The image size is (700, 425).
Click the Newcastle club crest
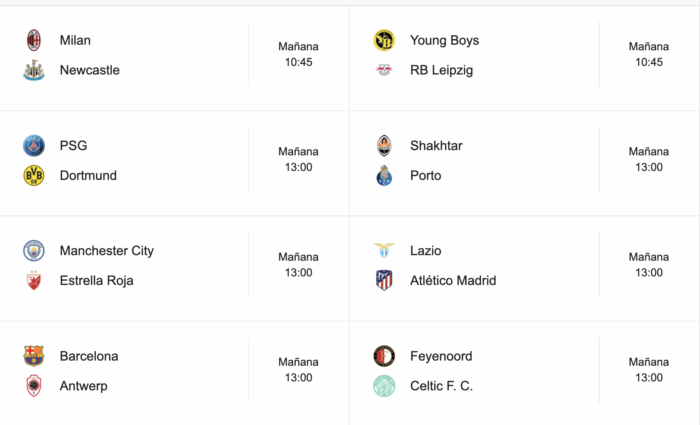tap(34, 70)
